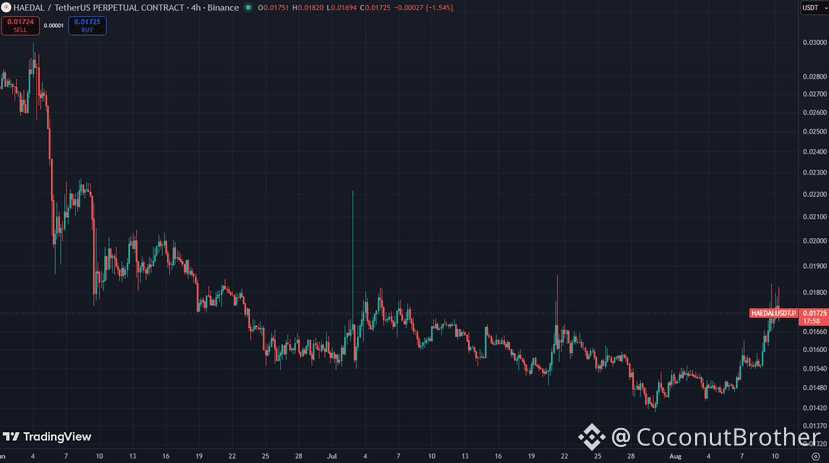Click the open value O0.01751
The width and height of the screenshot is (829, 463).
(x=273, y=7)
